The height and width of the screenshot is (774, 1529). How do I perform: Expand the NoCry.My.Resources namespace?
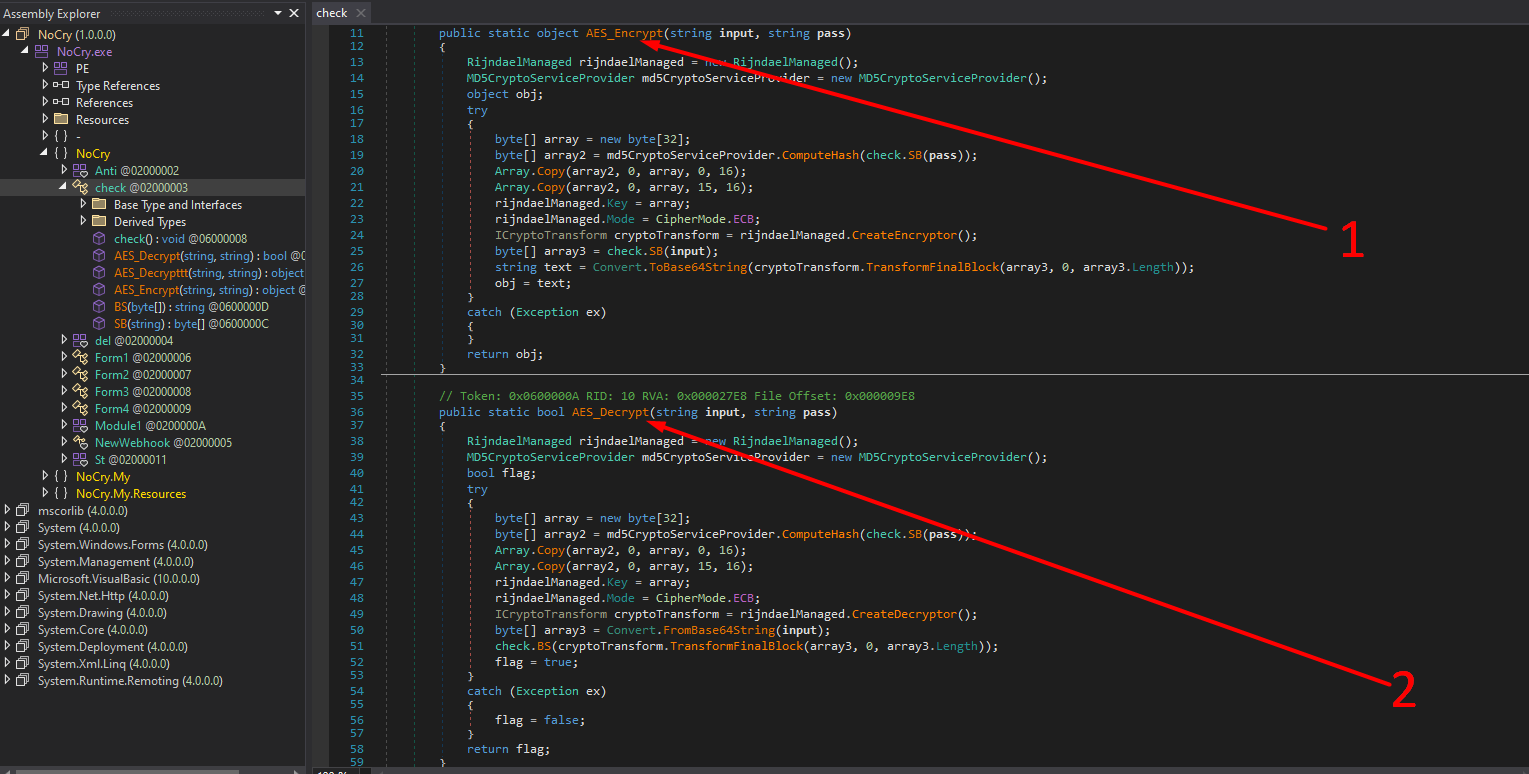[x=45, y=494]
